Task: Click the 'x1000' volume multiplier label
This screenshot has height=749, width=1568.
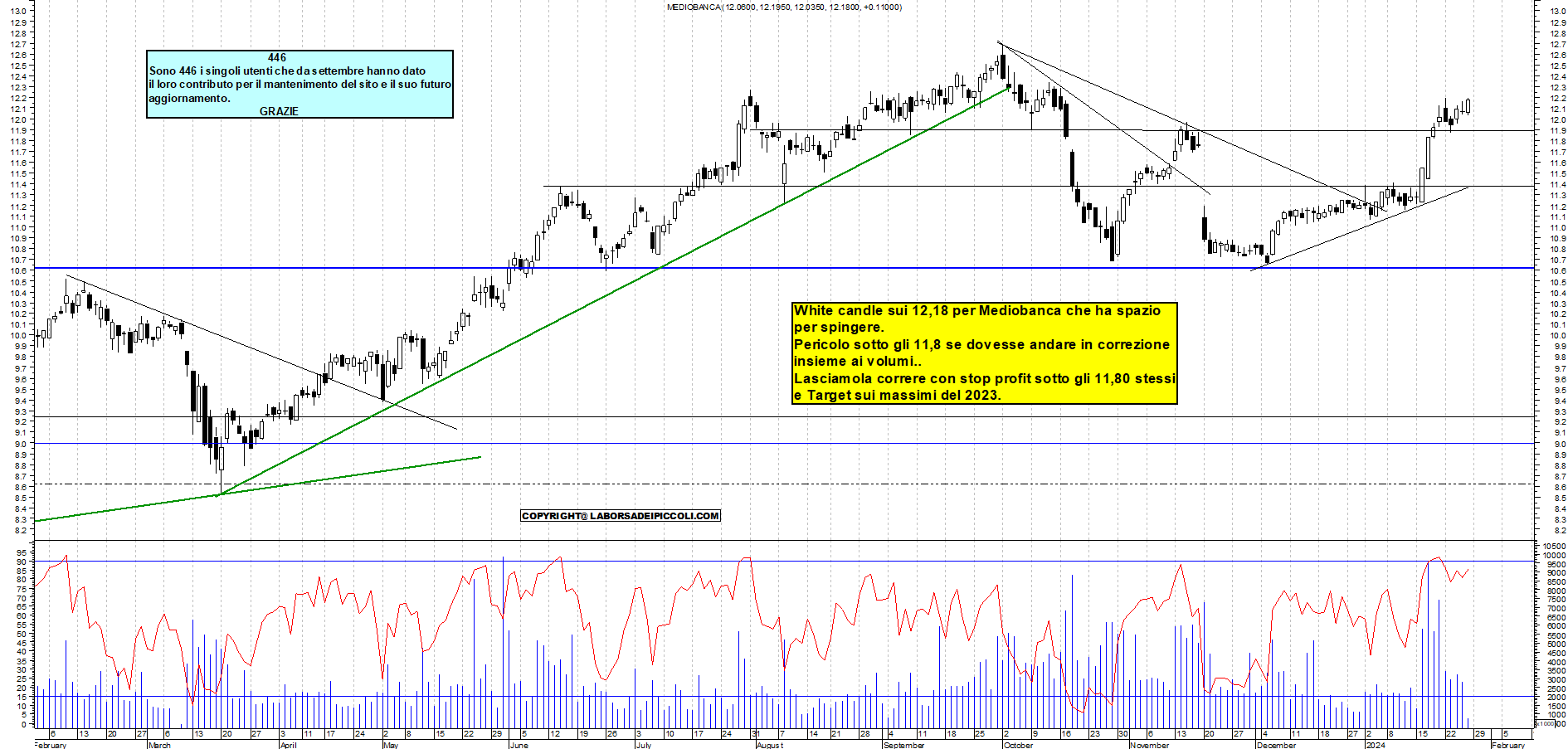Action: click(x=1546, y=724)
